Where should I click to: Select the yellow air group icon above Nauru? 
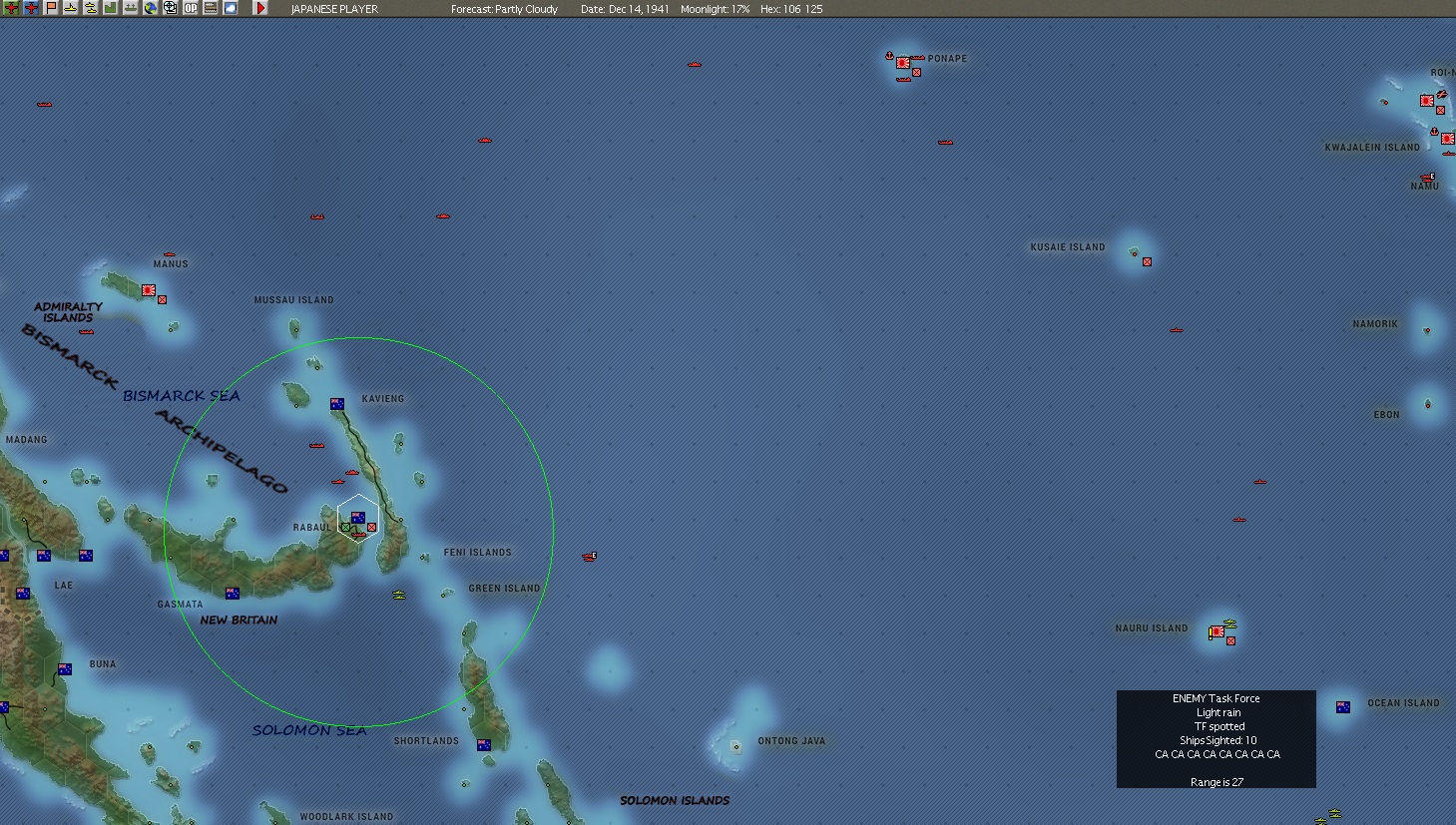point(1229,623)
